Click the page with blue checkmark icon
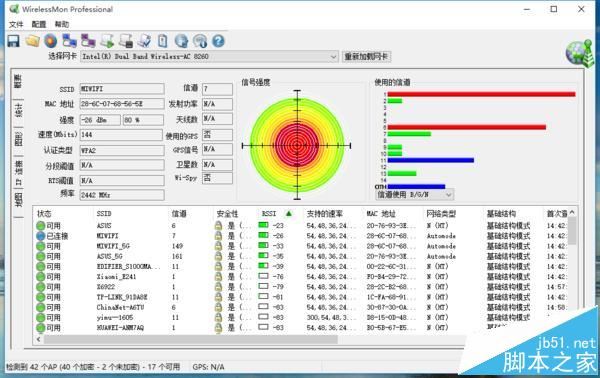Viewport: 600px width, 378px height. (x=144, y=41)
